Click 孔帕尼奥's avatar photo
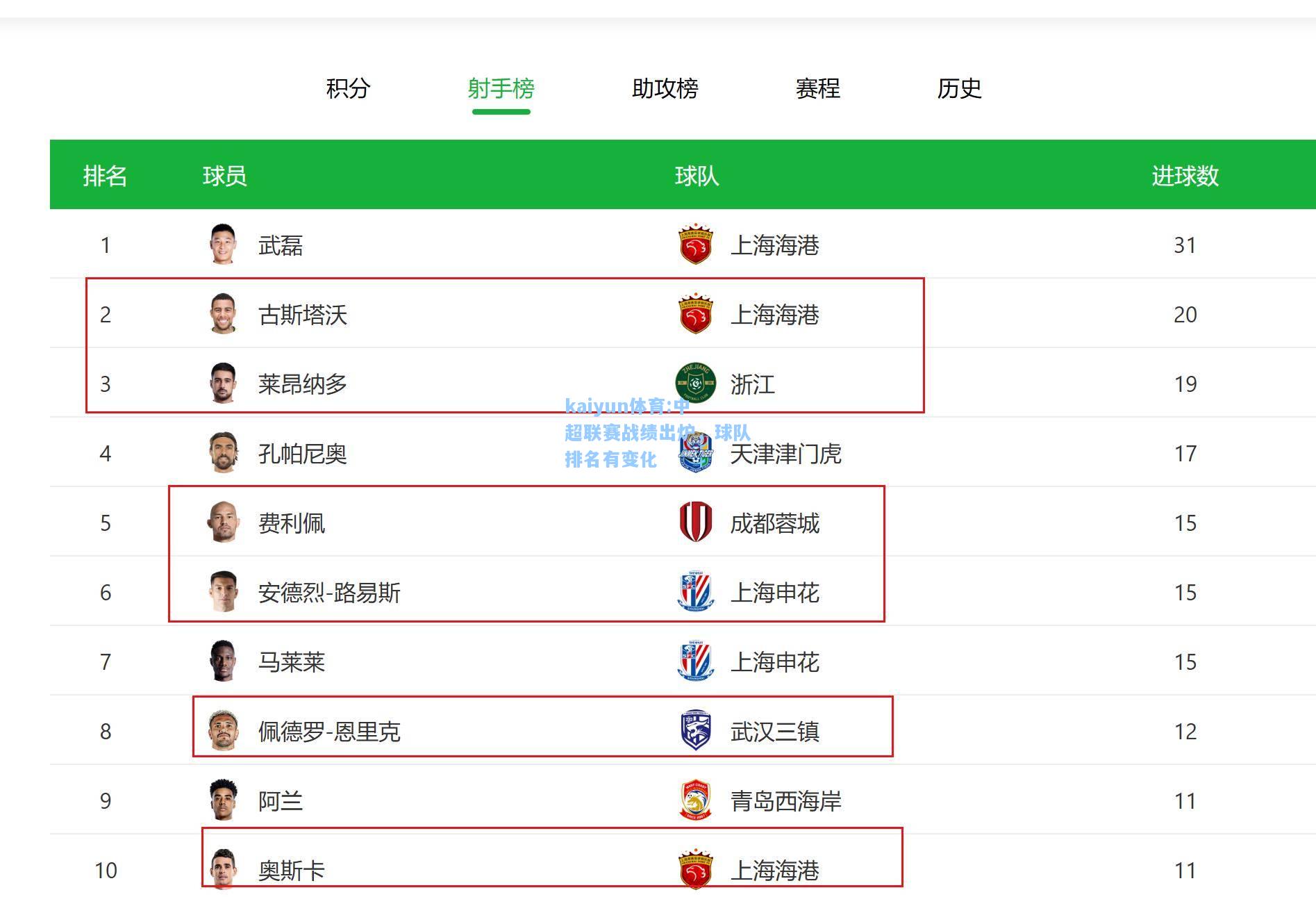 (223, 452)
